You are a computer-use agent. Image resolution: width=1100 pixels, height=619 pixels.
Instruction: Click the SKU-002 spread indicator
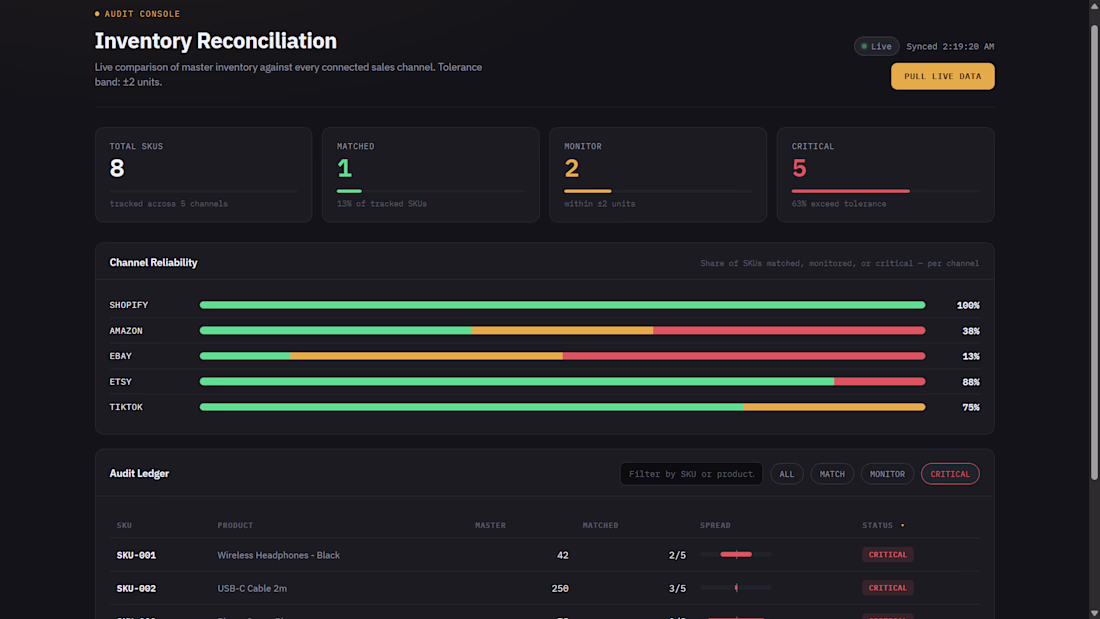coord(735,587)
